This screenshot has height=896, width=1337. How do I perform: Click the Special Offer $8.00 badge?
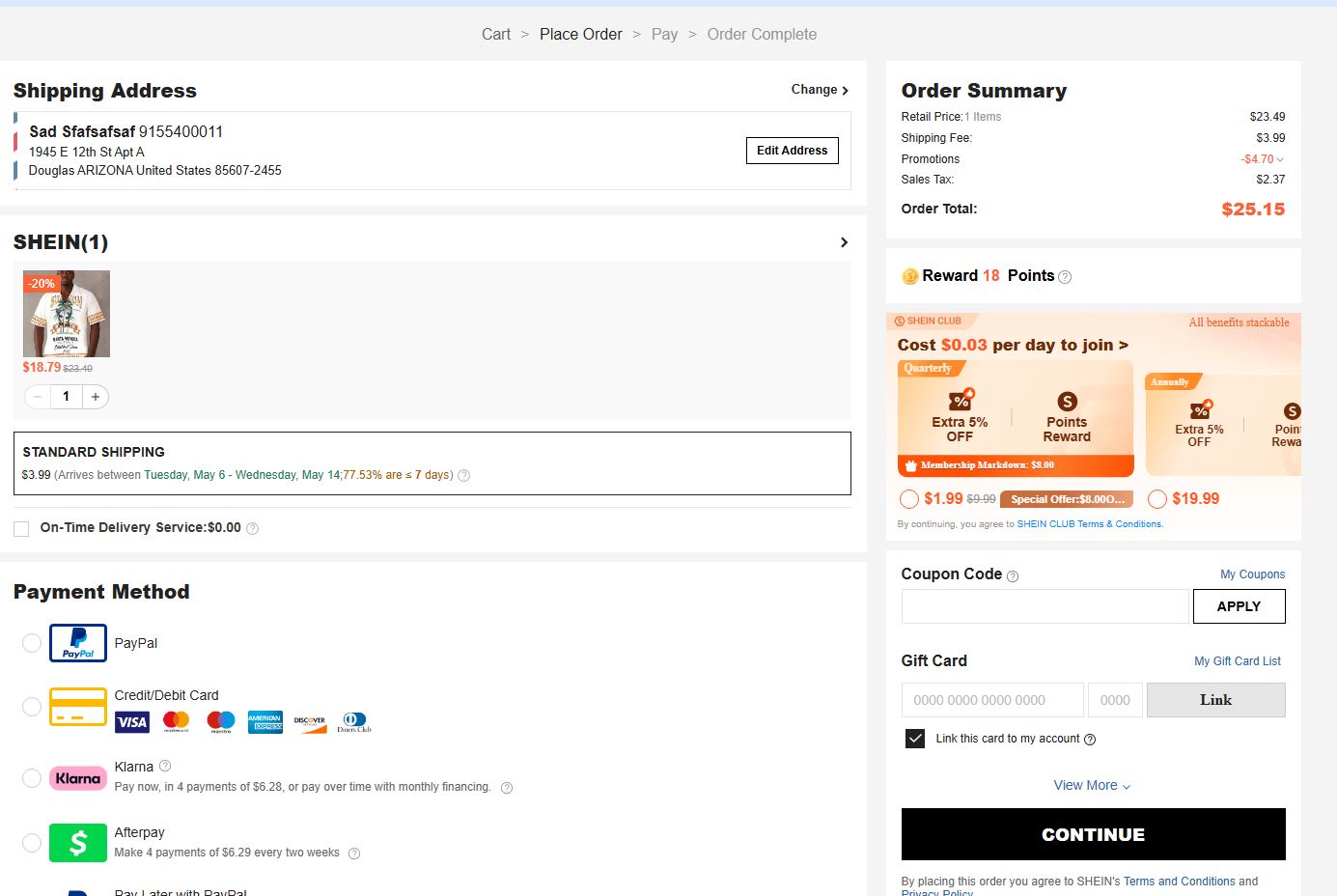(1067, 499)
